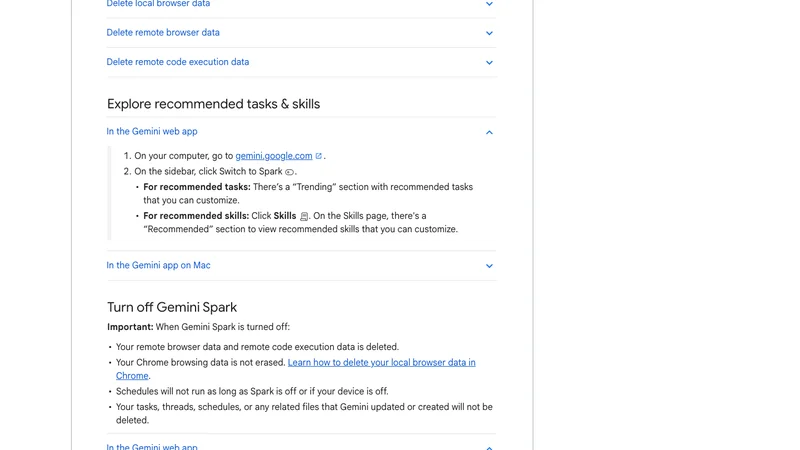Click the Explore recommended tasks & skills heading
Image resolution: width=800 pixels, height=450 pixels.
[213, 104]
